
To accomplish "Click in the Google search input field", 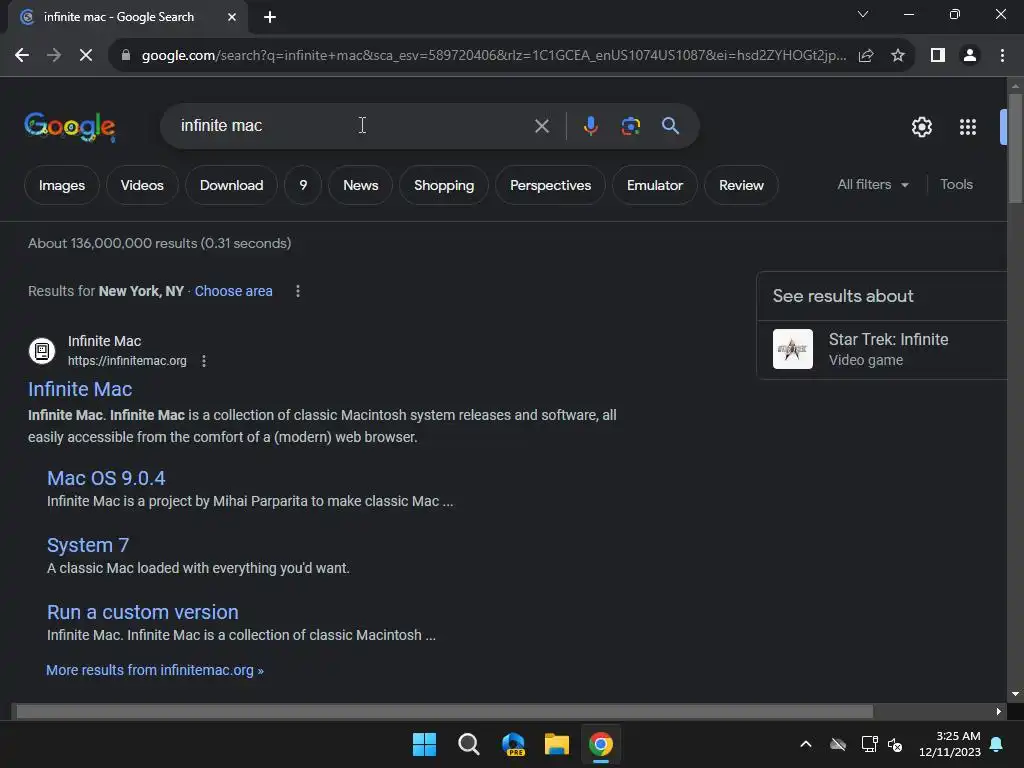I will point(353,126).
